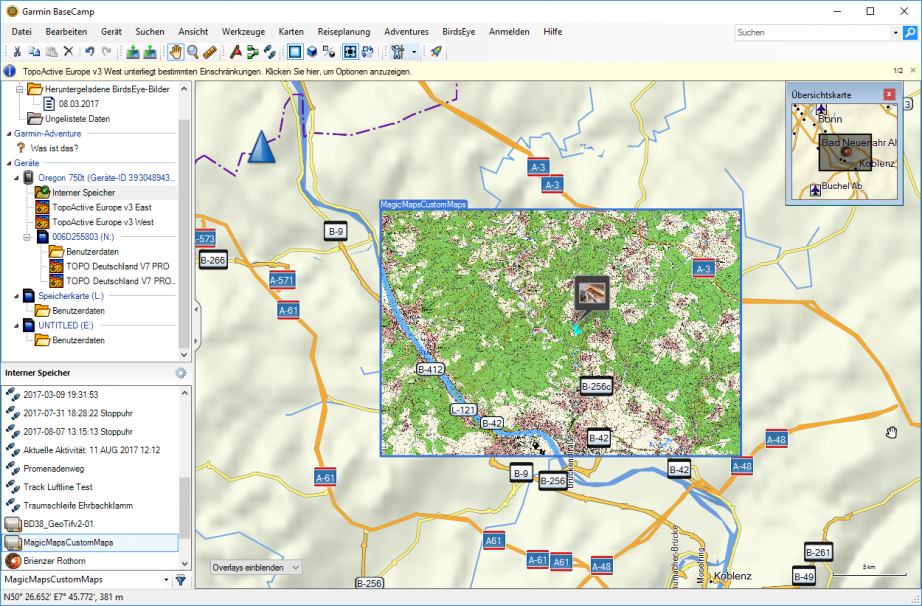922x606 pixels.
Task: Pick the ruler measure tool
Action: [x=210, y=52]
